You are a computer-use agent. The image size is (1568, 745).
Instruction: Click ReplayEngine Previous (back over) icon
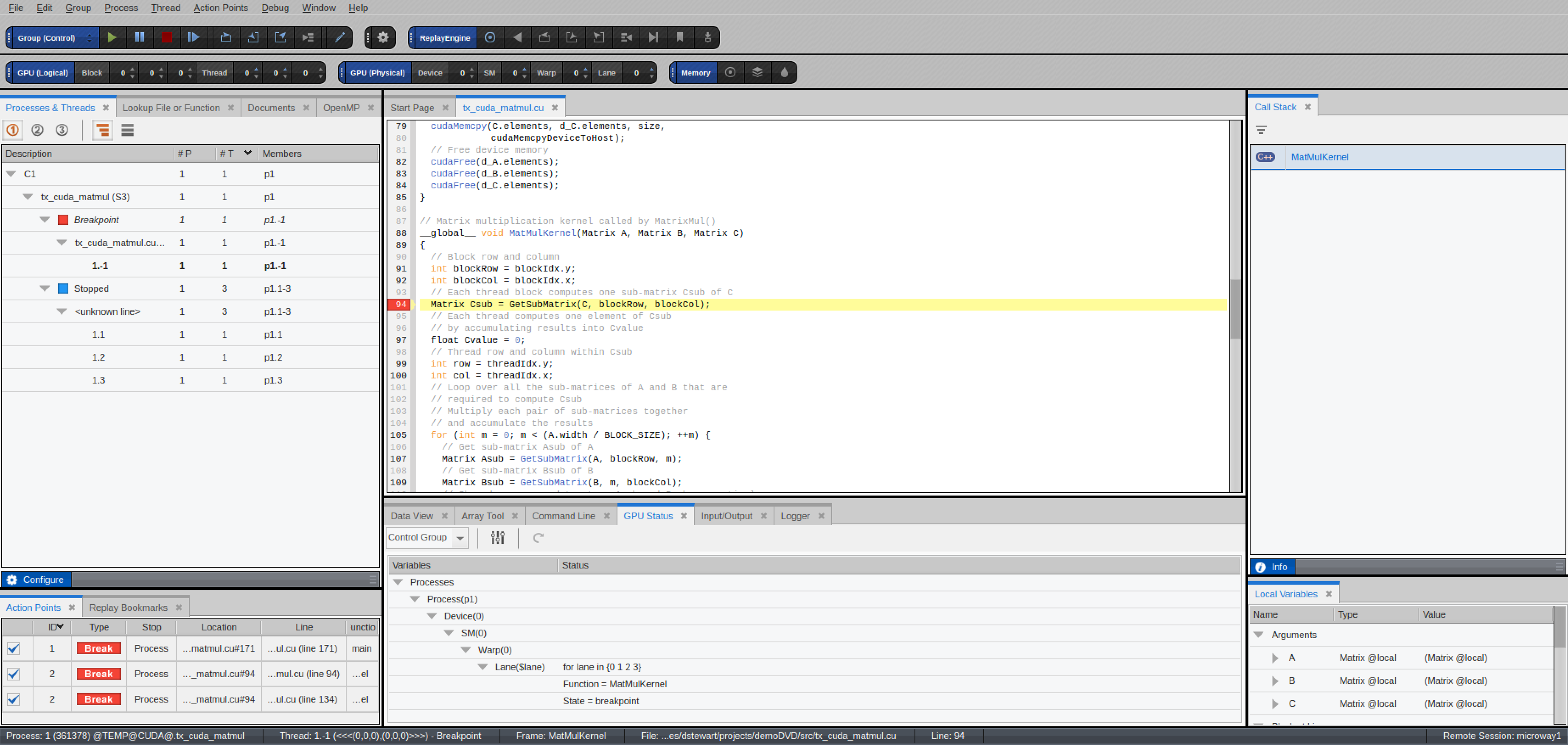point(545,38)
